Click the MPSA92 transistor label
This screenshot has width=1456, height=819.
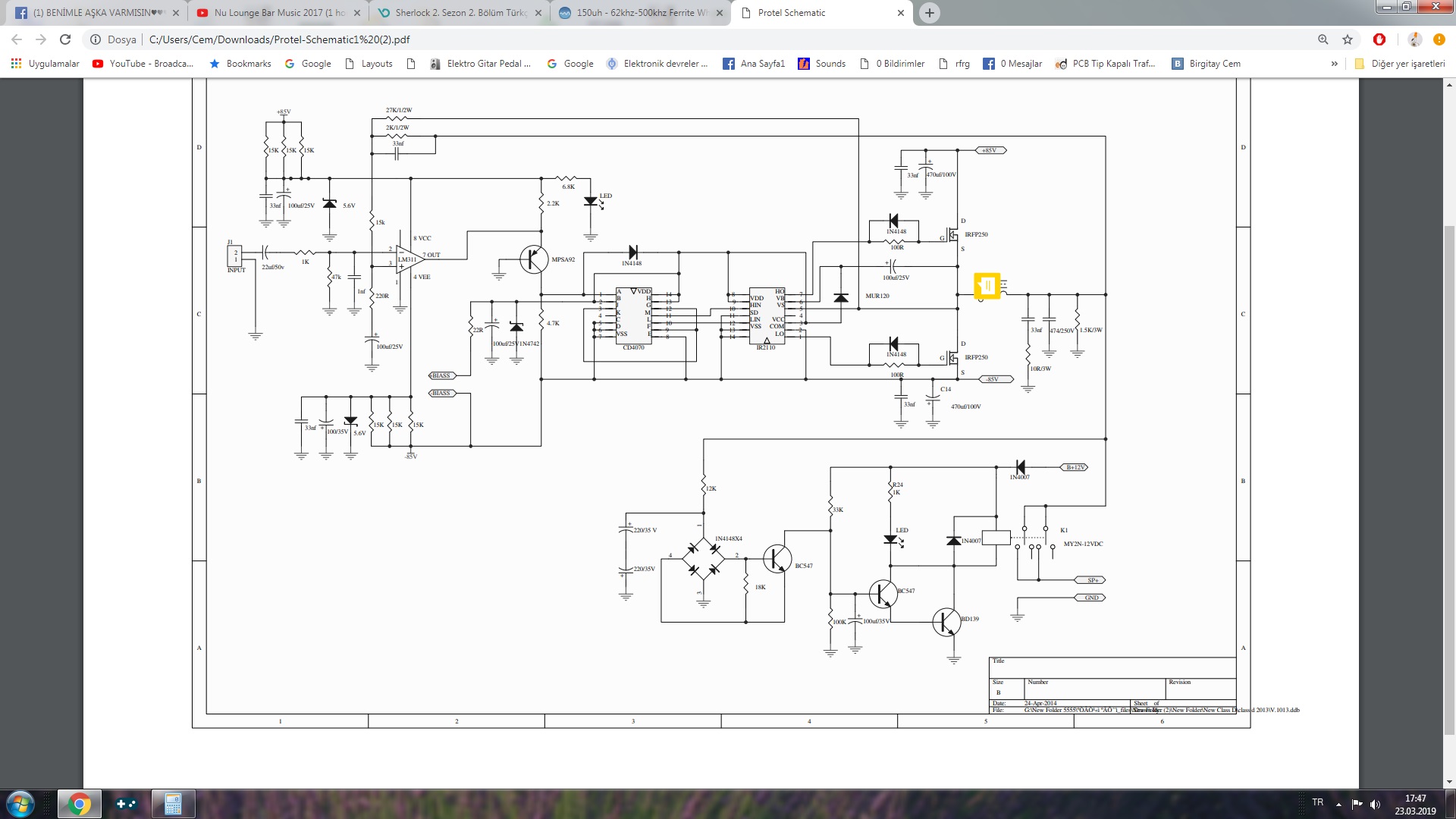(563, 259)
